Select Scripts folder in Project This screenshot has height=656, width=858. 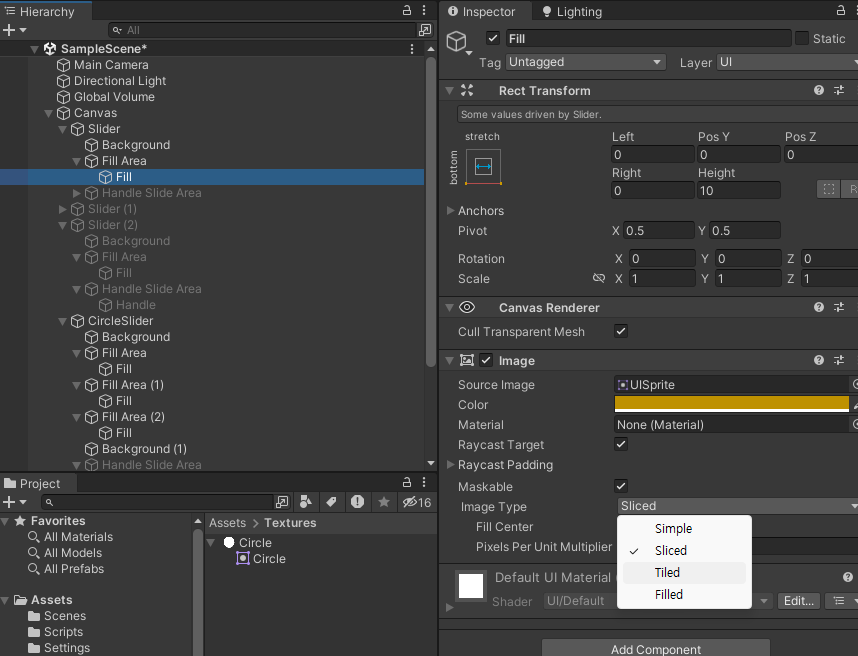pos(63,631)
